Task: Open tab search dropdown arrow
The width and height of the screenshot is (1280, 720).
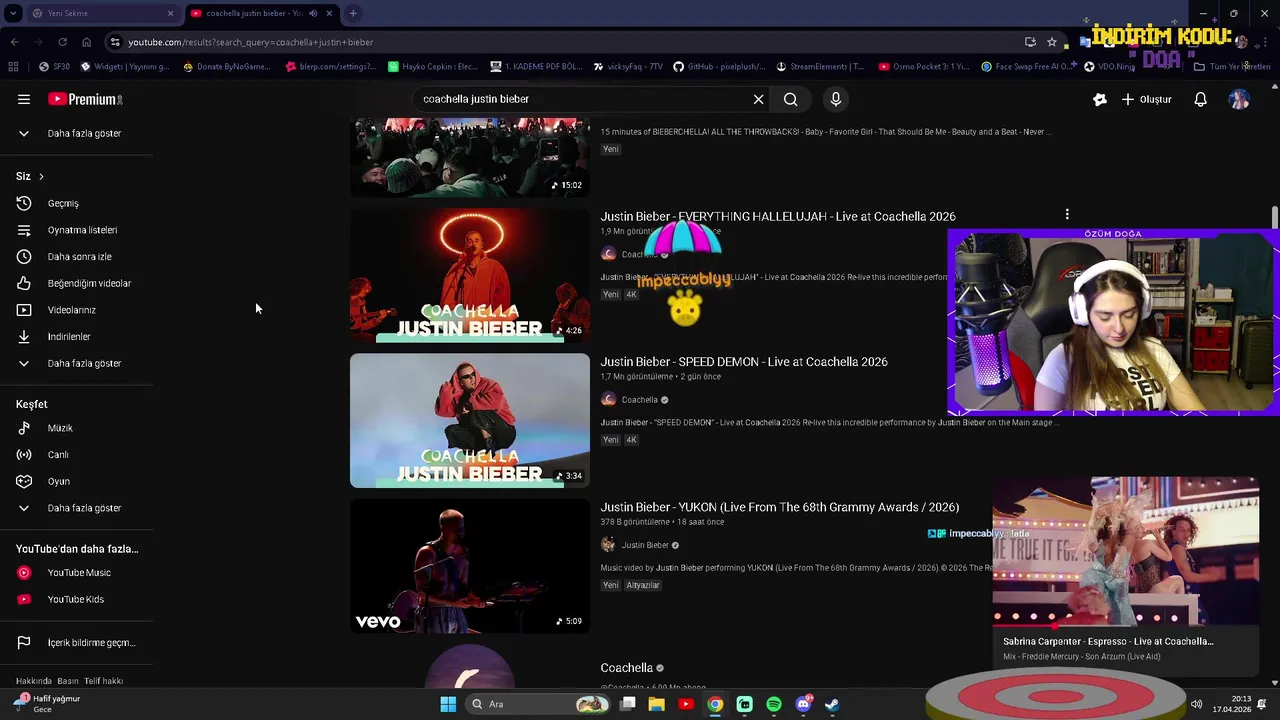Action: click(13, 13)
